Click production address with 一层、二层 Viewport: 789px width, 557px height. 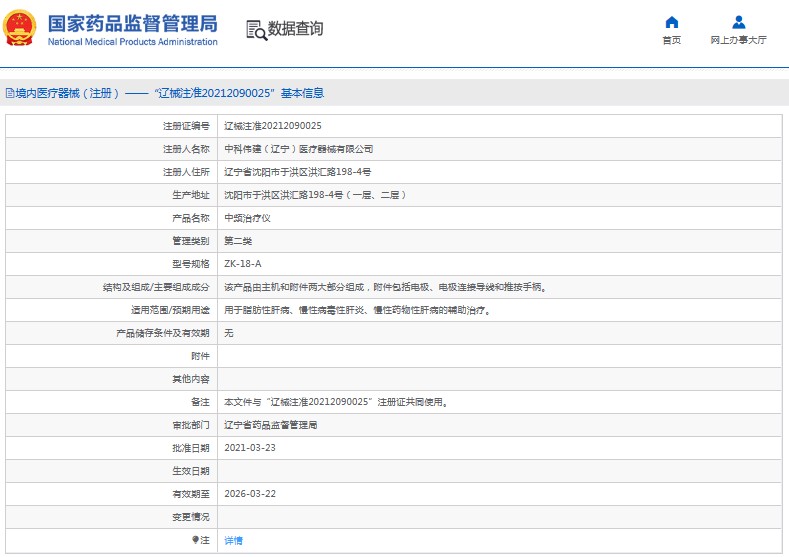315,195
